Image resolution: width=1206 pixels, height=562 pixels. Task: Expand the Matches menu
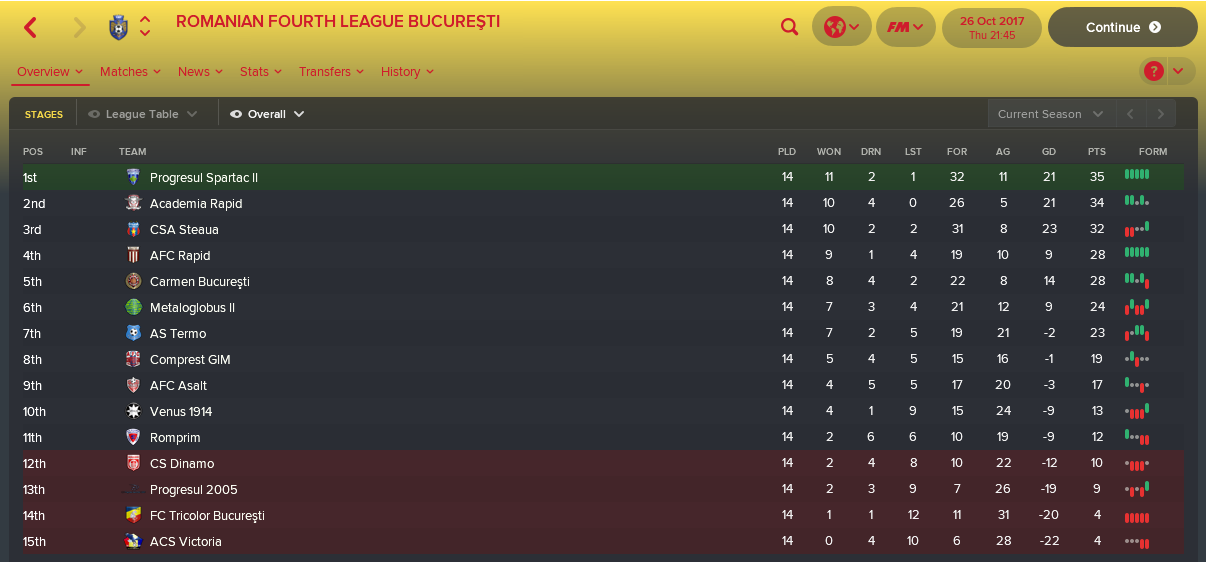[130, 72]
